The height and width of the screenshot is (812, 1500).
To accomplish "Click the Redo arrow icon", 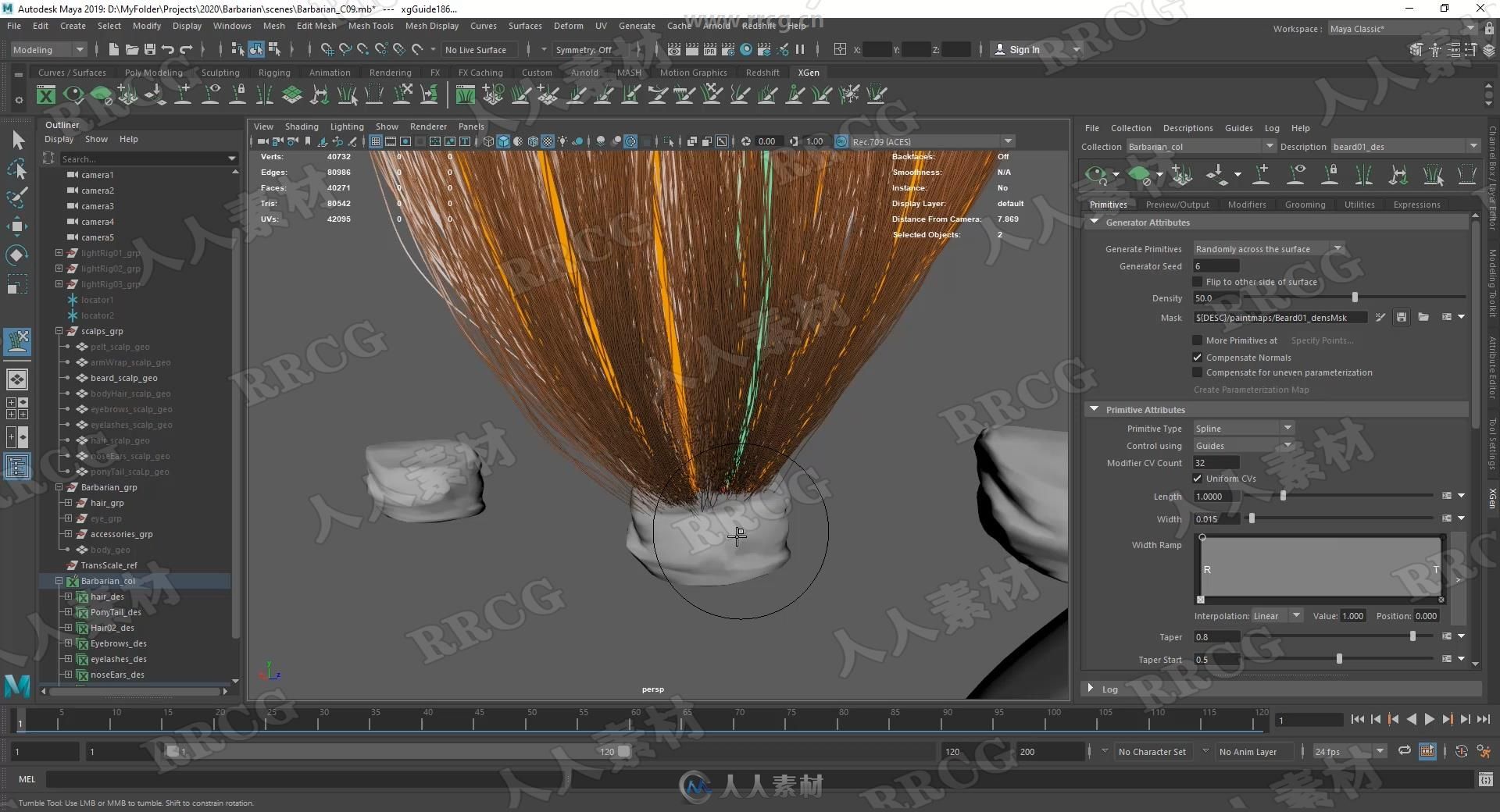I will click(186, 50).
